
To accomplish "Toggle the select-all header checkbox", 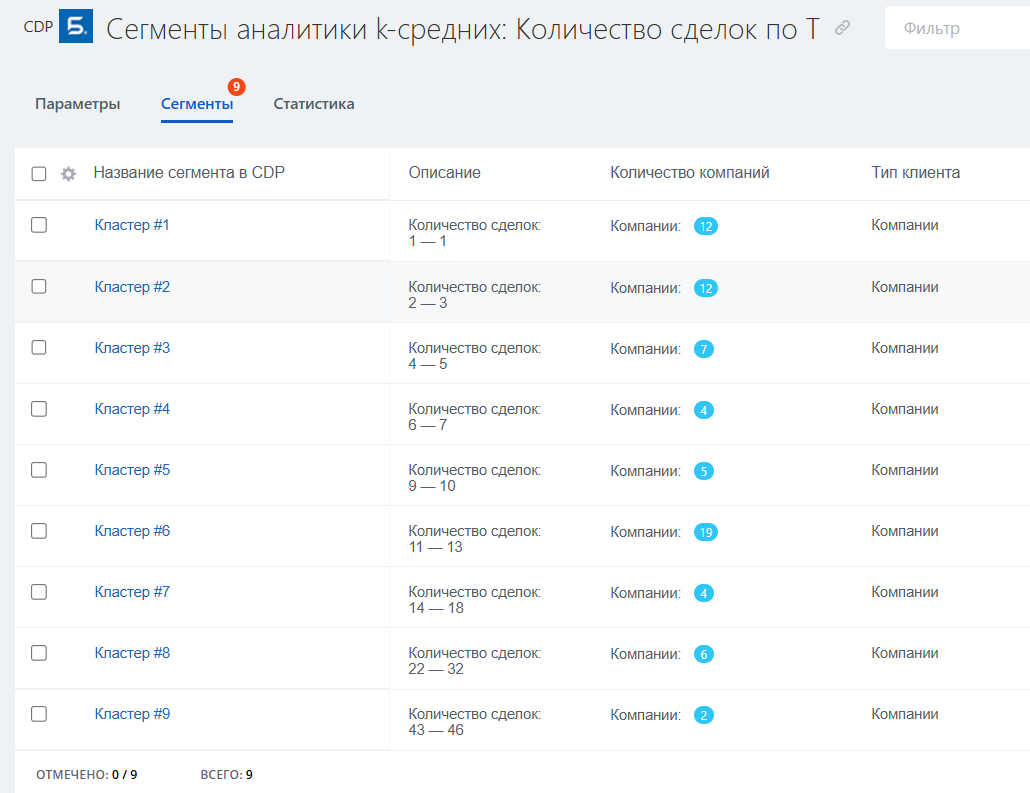I will pyautogui.click(x=39, y=173).
